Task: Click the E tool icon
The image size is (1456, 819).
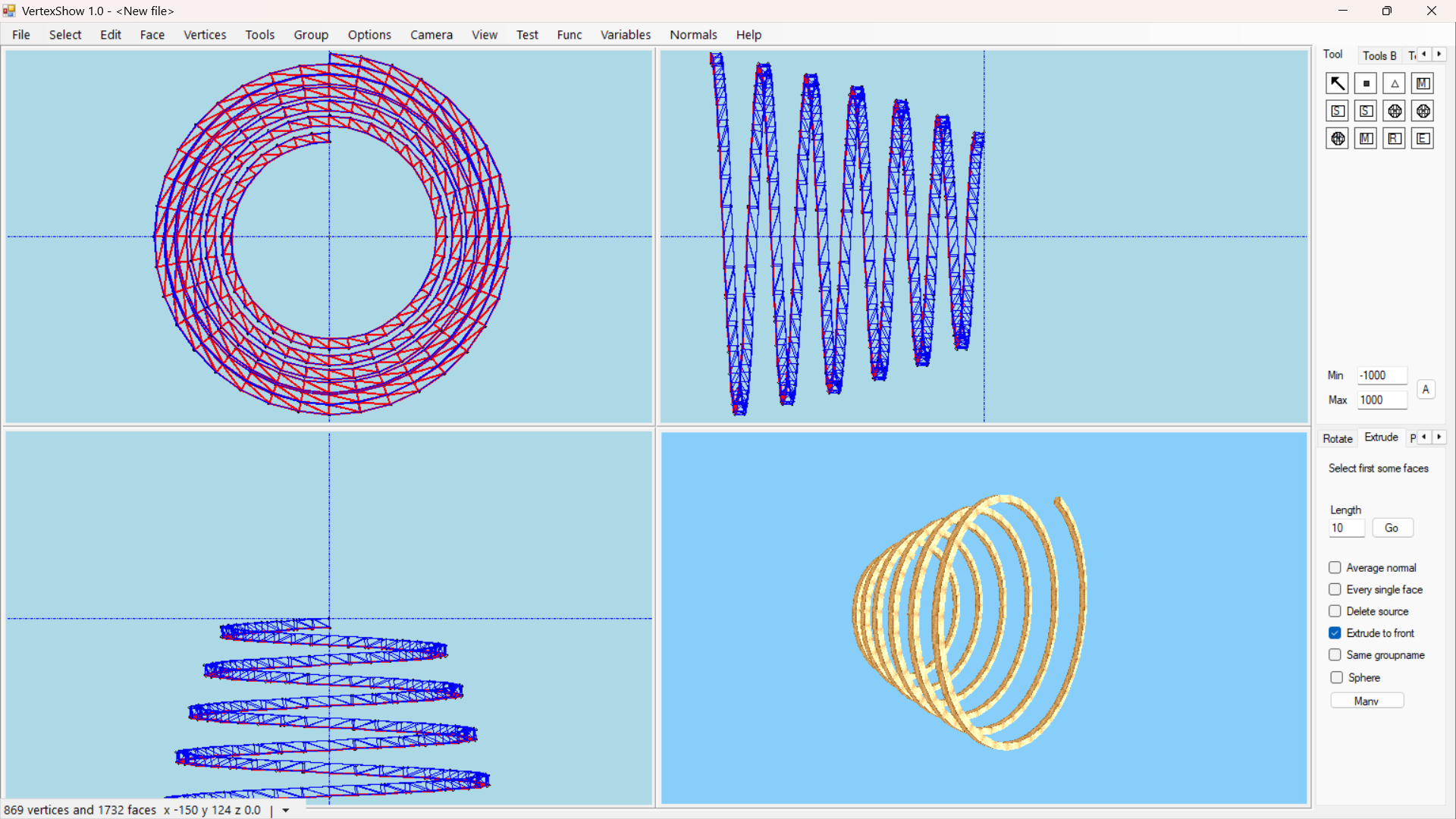Action: point(1423,139)
